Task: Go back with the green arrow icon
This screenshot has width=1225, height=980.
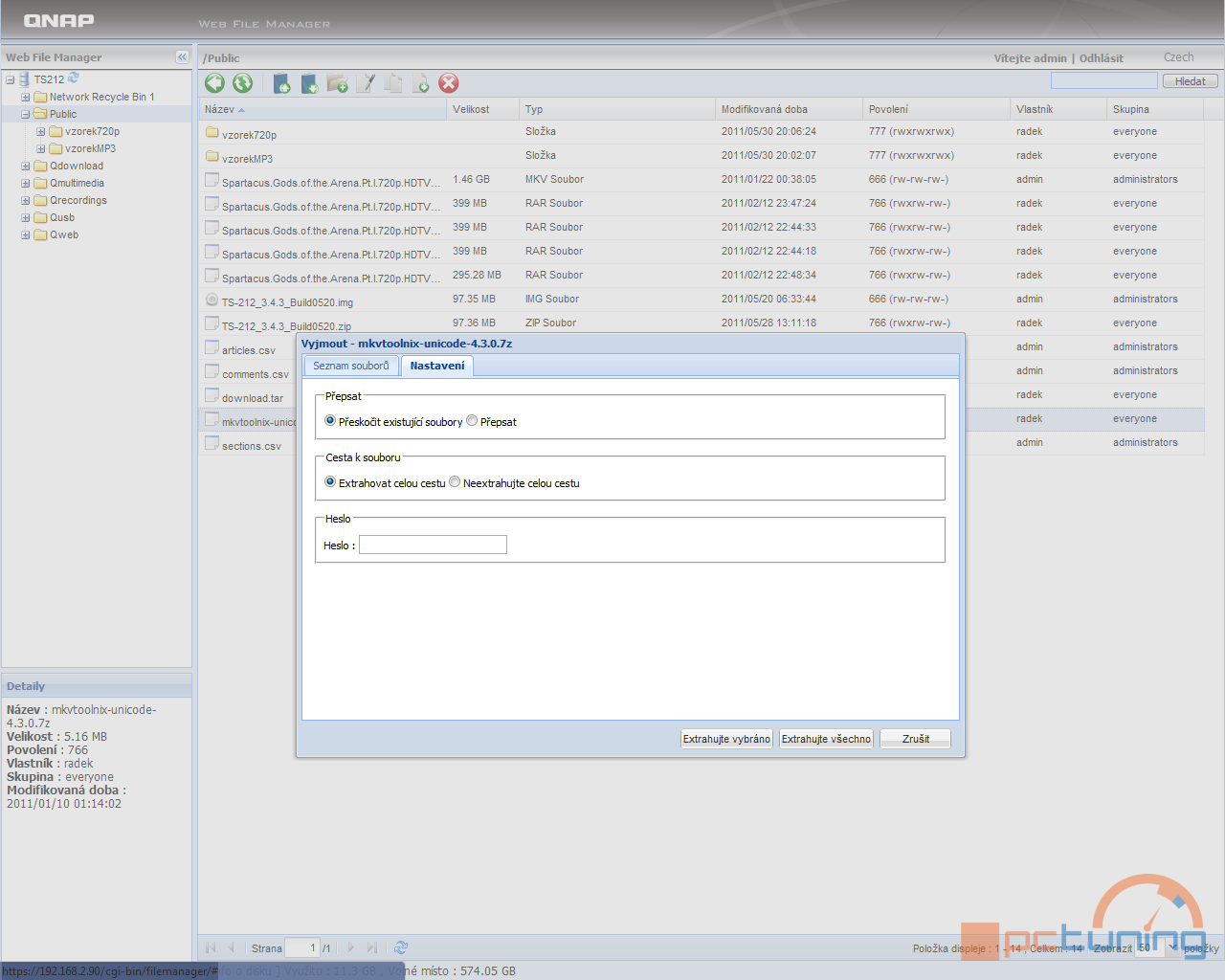Action: tap(214, 83)
